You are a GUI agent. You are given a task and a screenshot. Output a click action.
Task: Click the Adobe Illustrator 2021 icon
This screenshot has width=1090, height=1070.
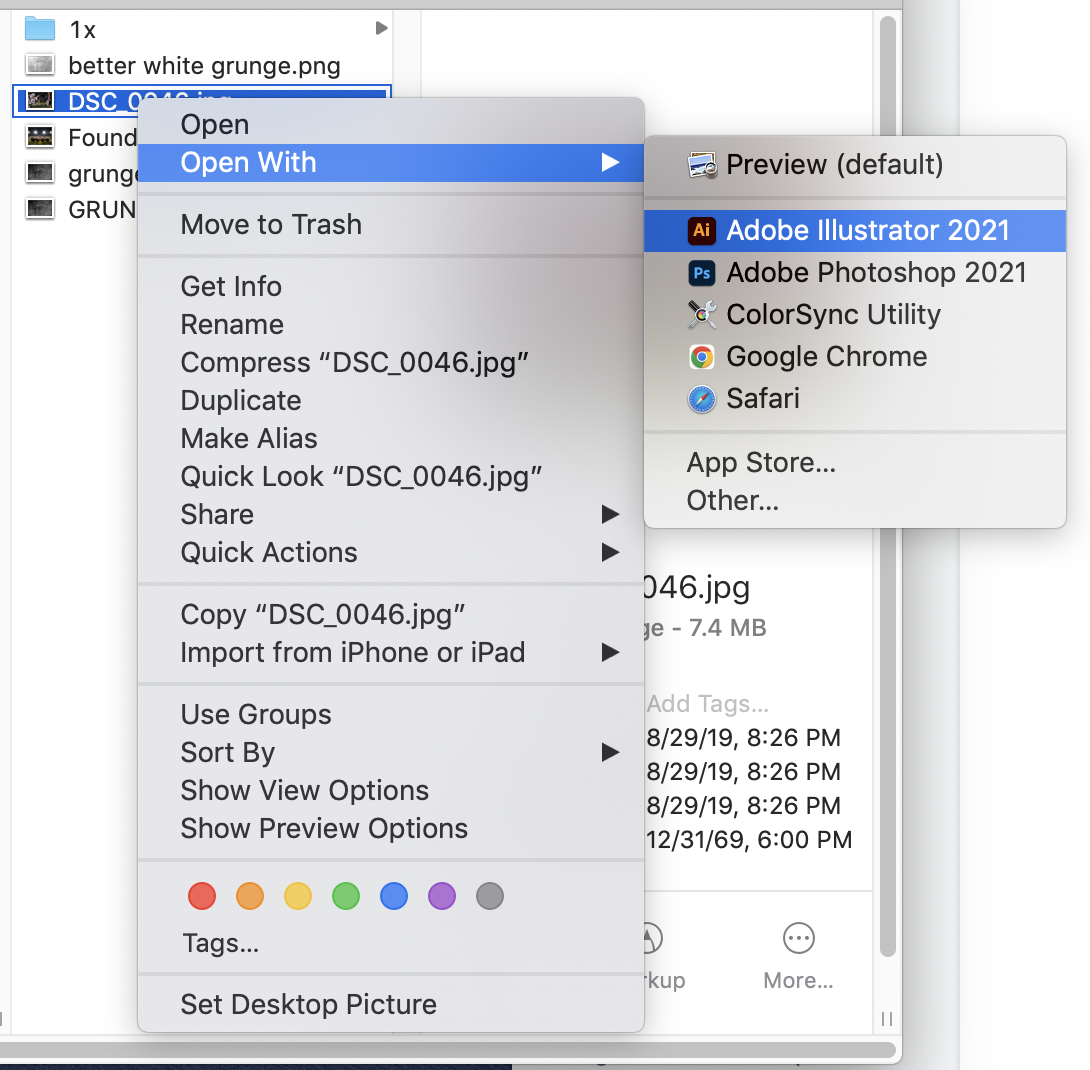point(702,231)
